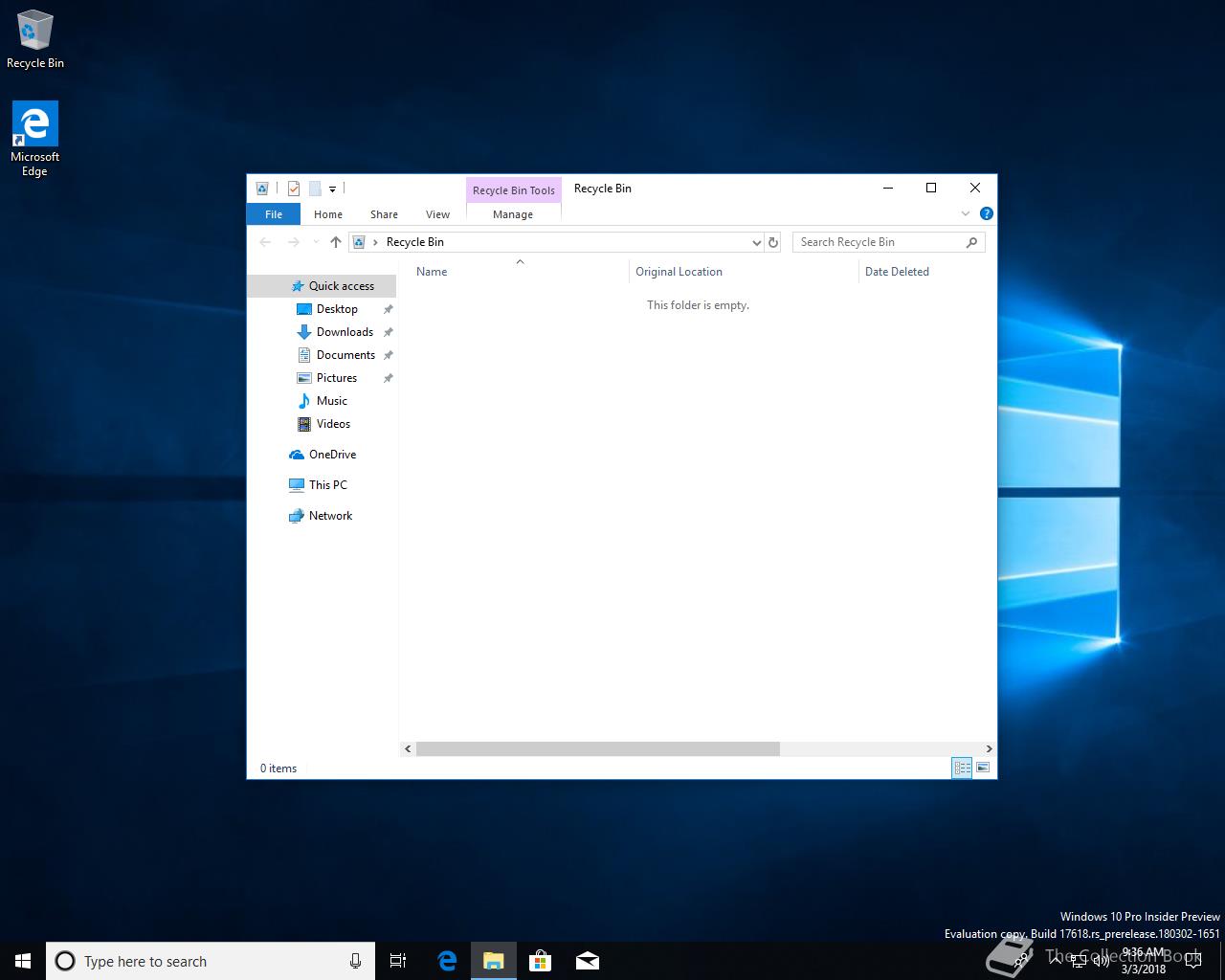Minimize the Recycle Bin window

point(887,188)
